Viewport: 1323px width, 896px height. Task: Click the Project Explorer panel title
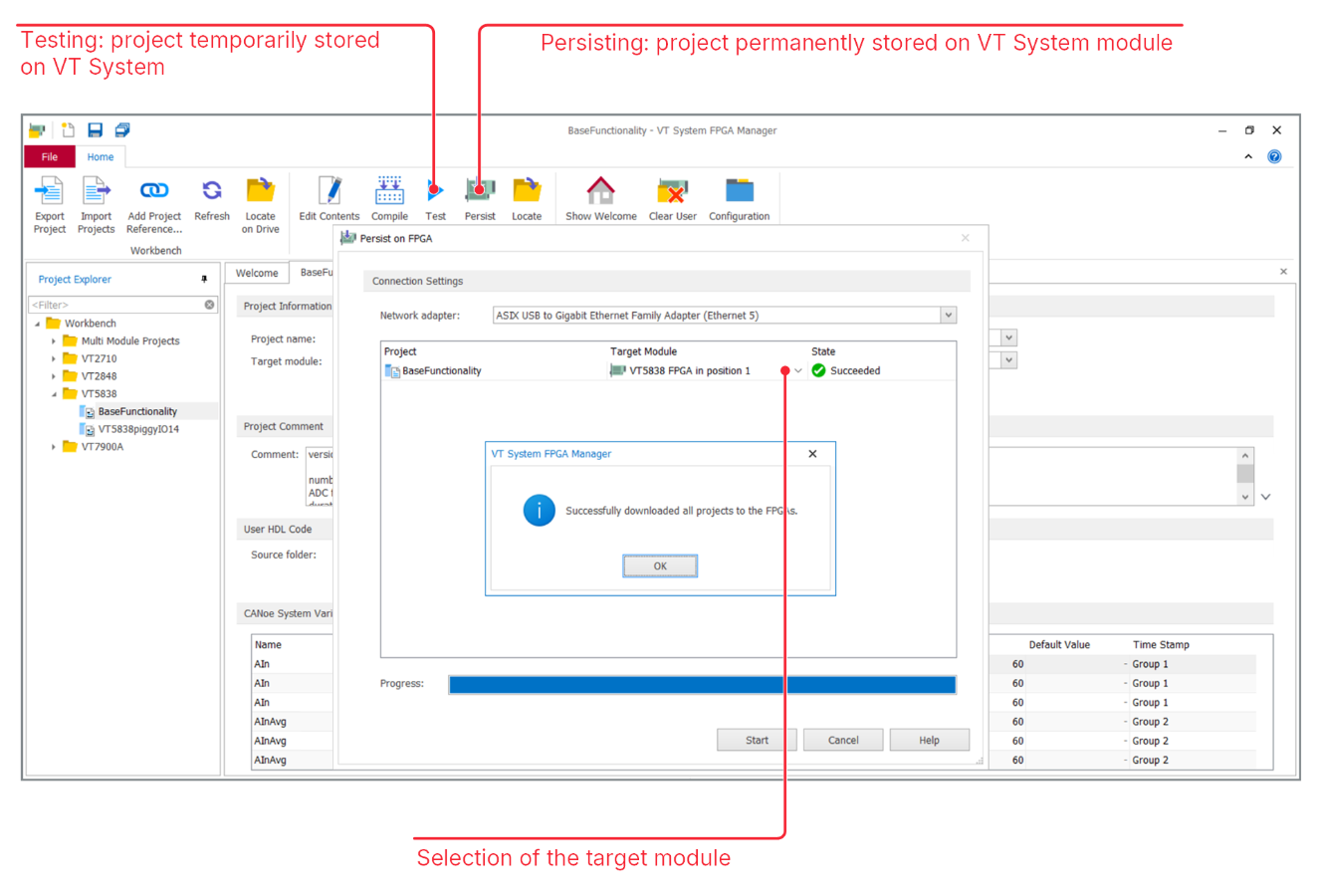click(x=75, y=280)
